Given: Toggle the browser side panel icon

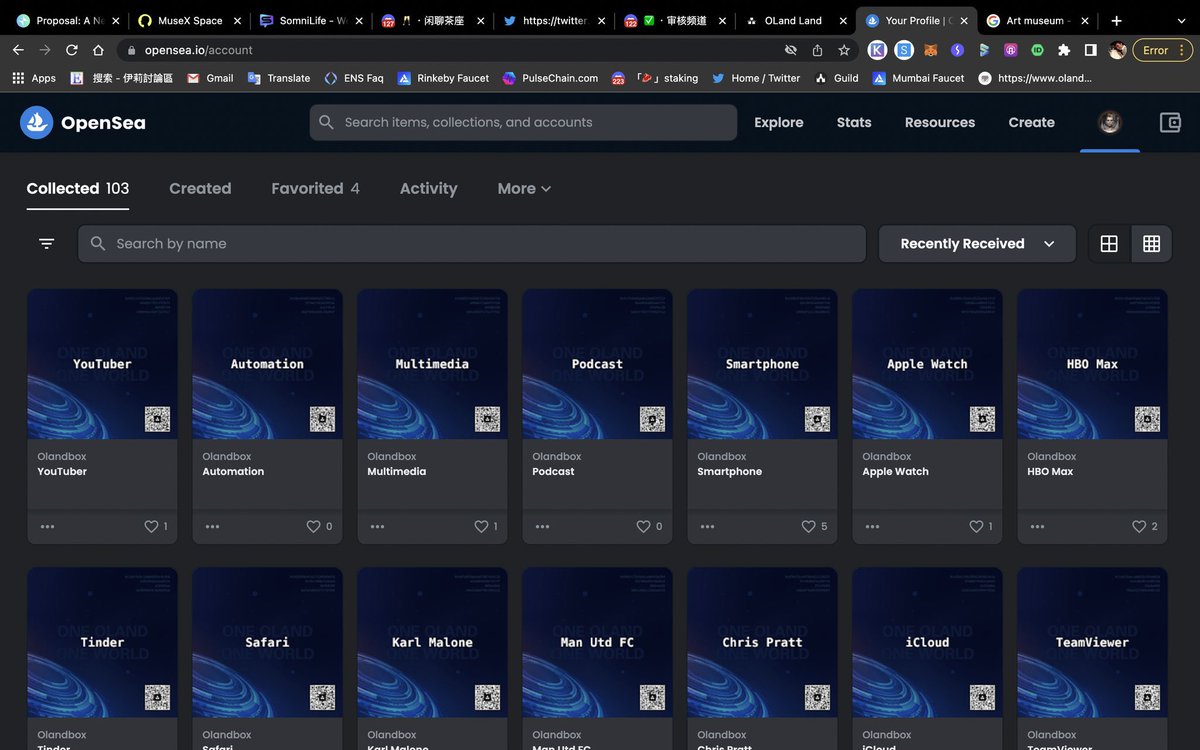Looking at the screenshot, I should tap(1091, 50).
